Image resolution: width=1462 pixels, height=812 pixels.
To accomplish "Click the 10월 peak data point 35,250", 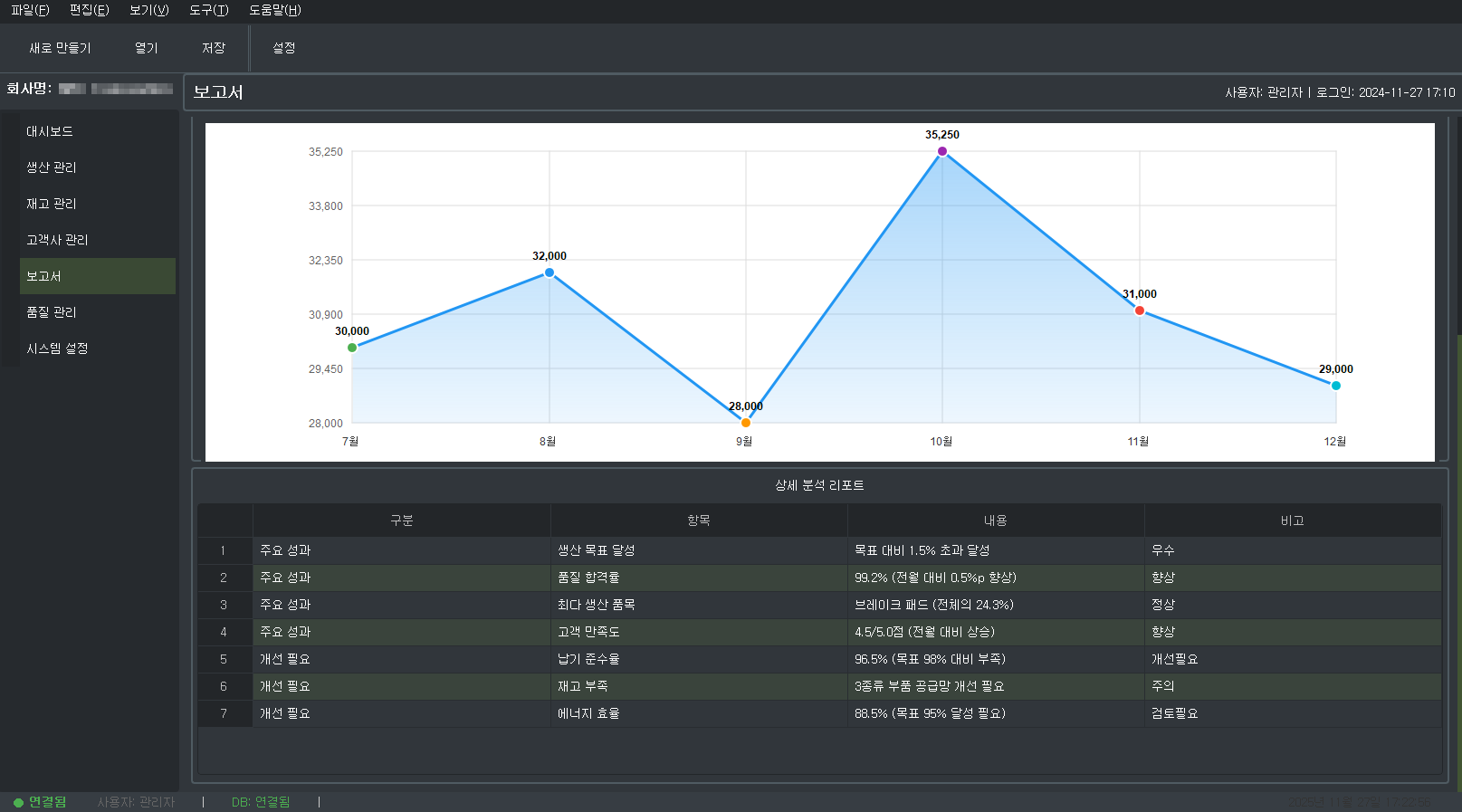I will pyautogui.click(x=942, y=151).
